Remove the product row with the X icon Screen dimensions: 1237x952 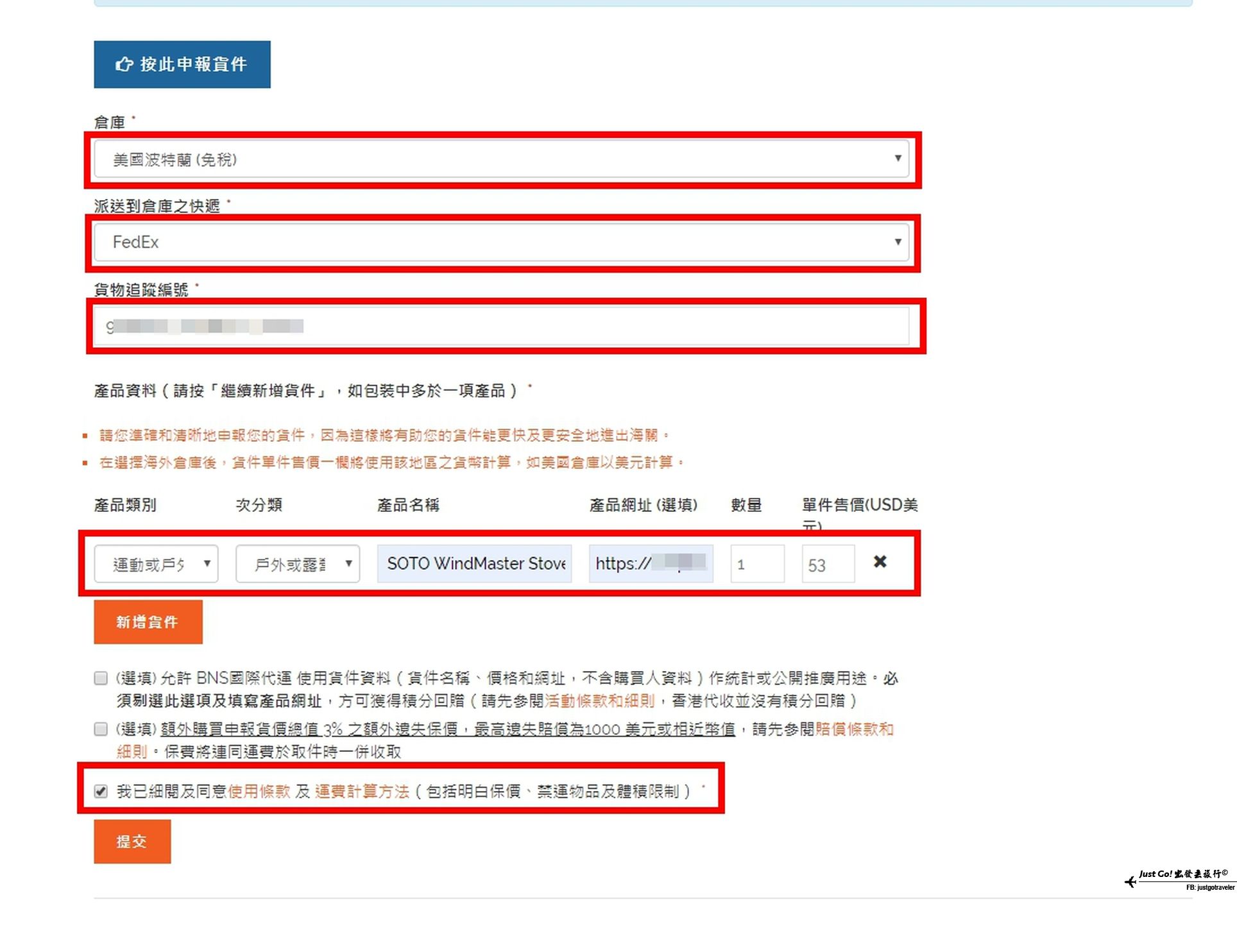880,561
